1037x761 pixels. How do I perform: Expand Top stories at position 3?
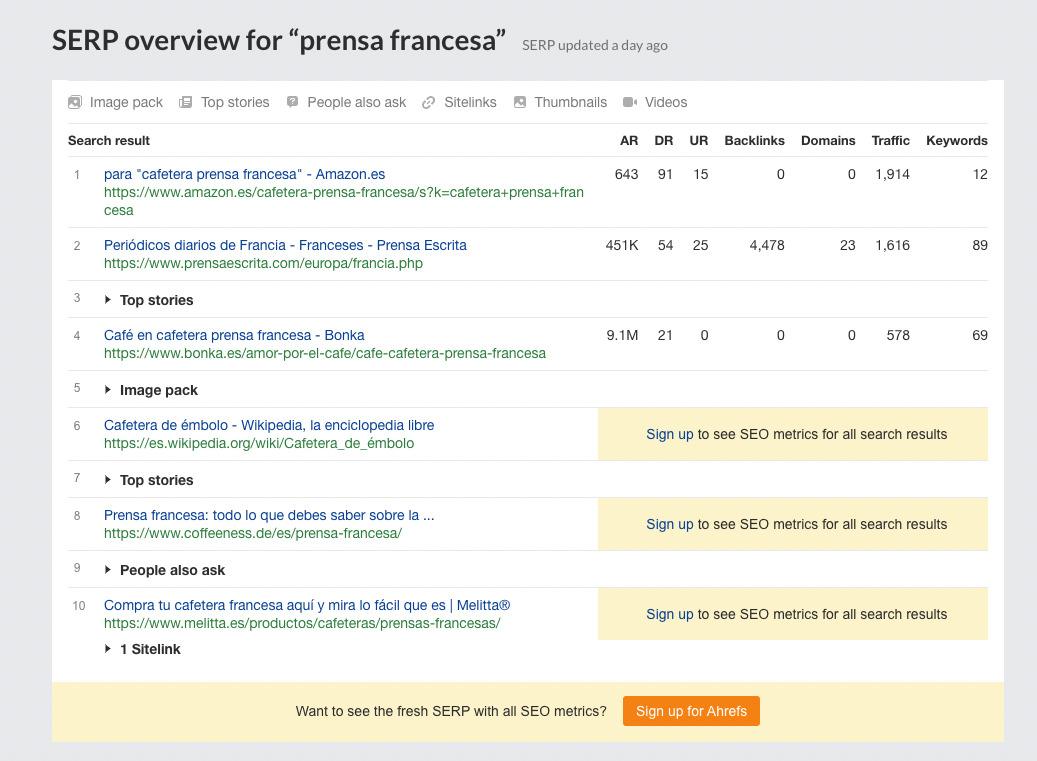click(108, 300)
